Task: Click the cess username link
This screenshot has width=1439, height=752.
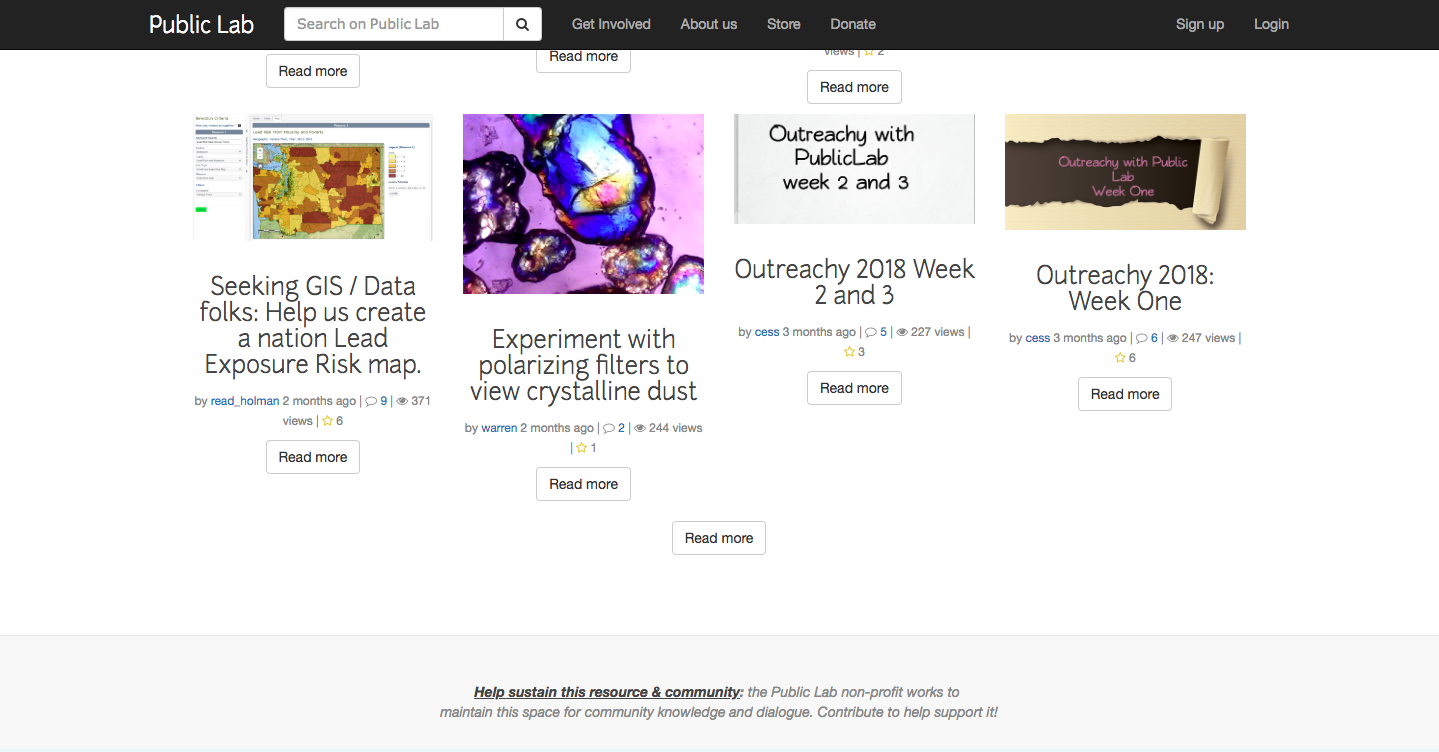Action: click(x=766, y=331)
